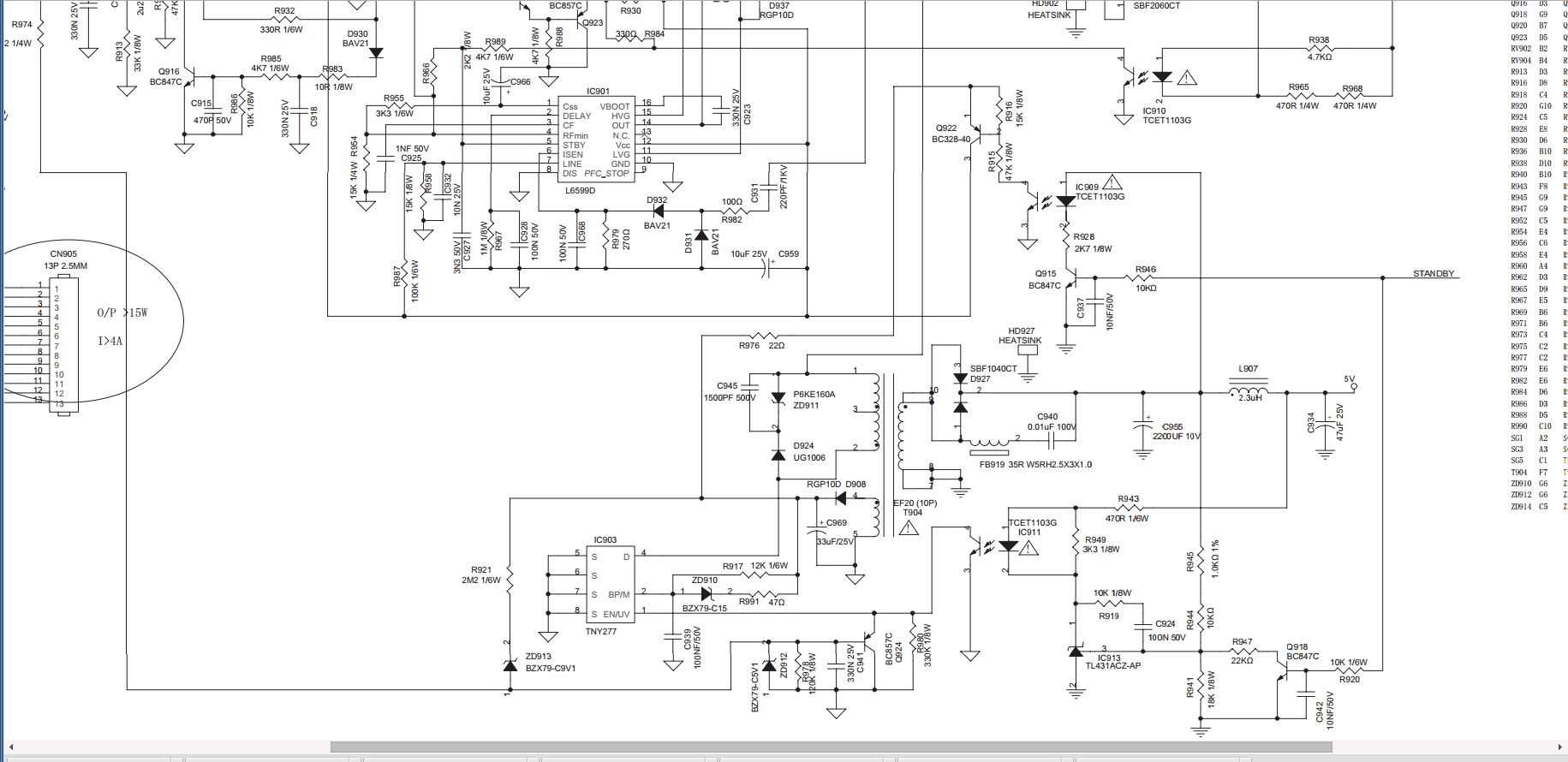Image resolution: width=1568 pixels, height=762 pixels.
Task: Select the IC903 designator label
Action: (605, 540)
